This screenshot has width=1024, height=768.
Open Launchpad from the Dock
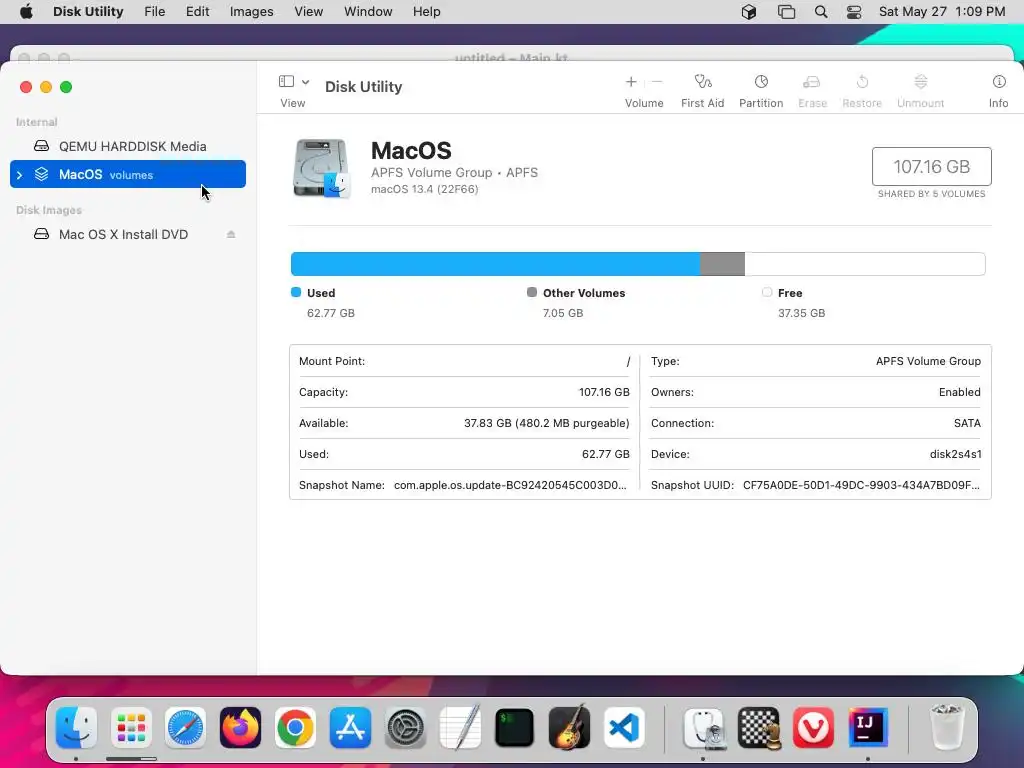pyautogui.click(x=131, y=728)
